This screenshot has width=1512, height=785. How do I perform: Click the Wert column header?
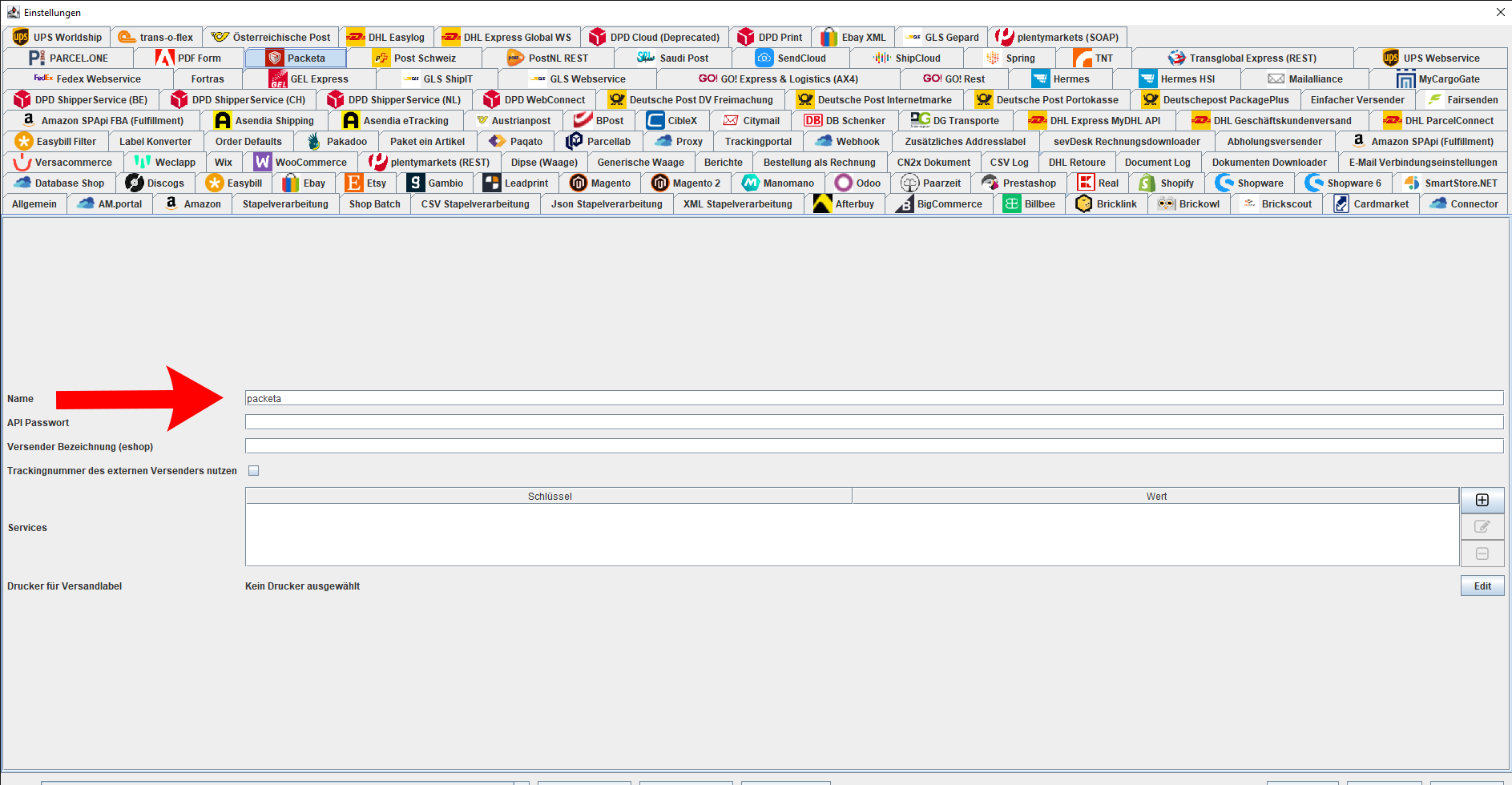[x=1155, y=496]
